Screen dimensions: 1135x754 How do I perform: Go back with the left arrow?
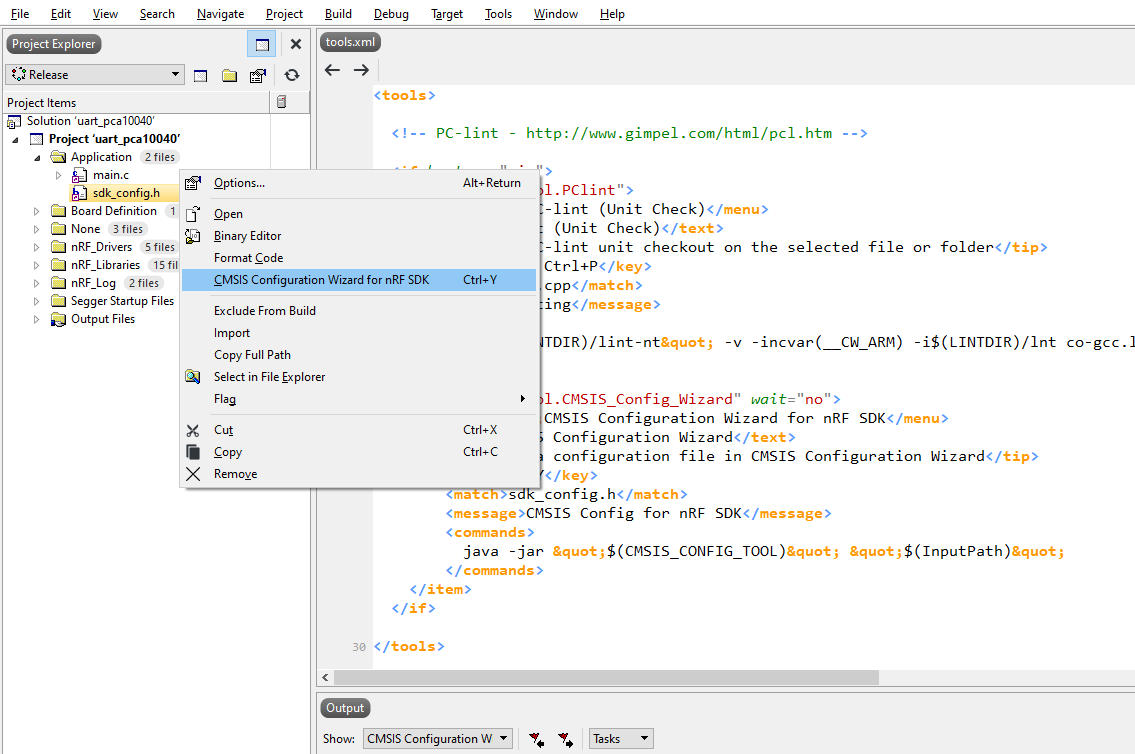[x=332, y=70]
